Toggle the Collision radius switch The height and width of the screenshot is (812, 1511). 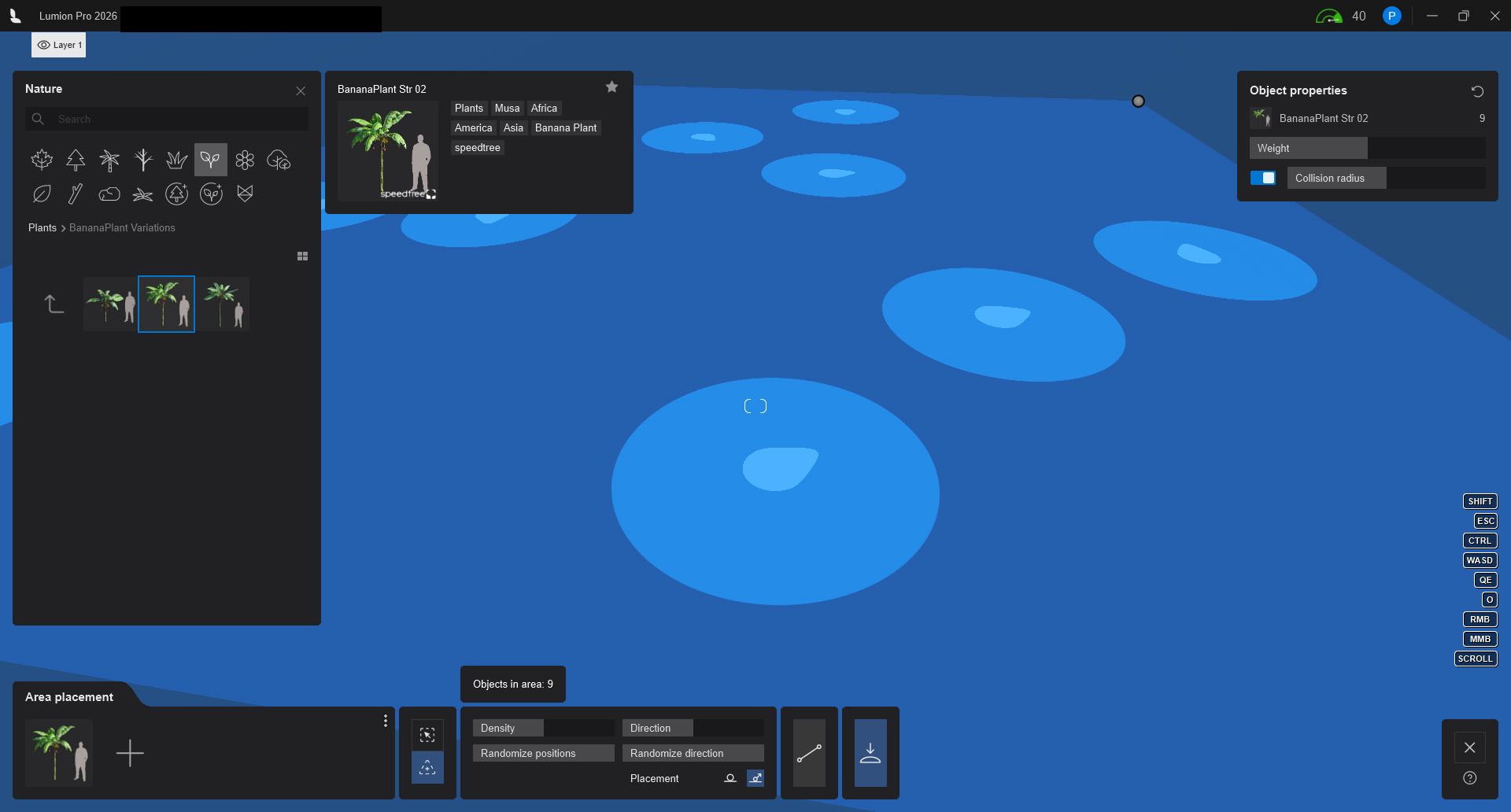point(1263,178)
